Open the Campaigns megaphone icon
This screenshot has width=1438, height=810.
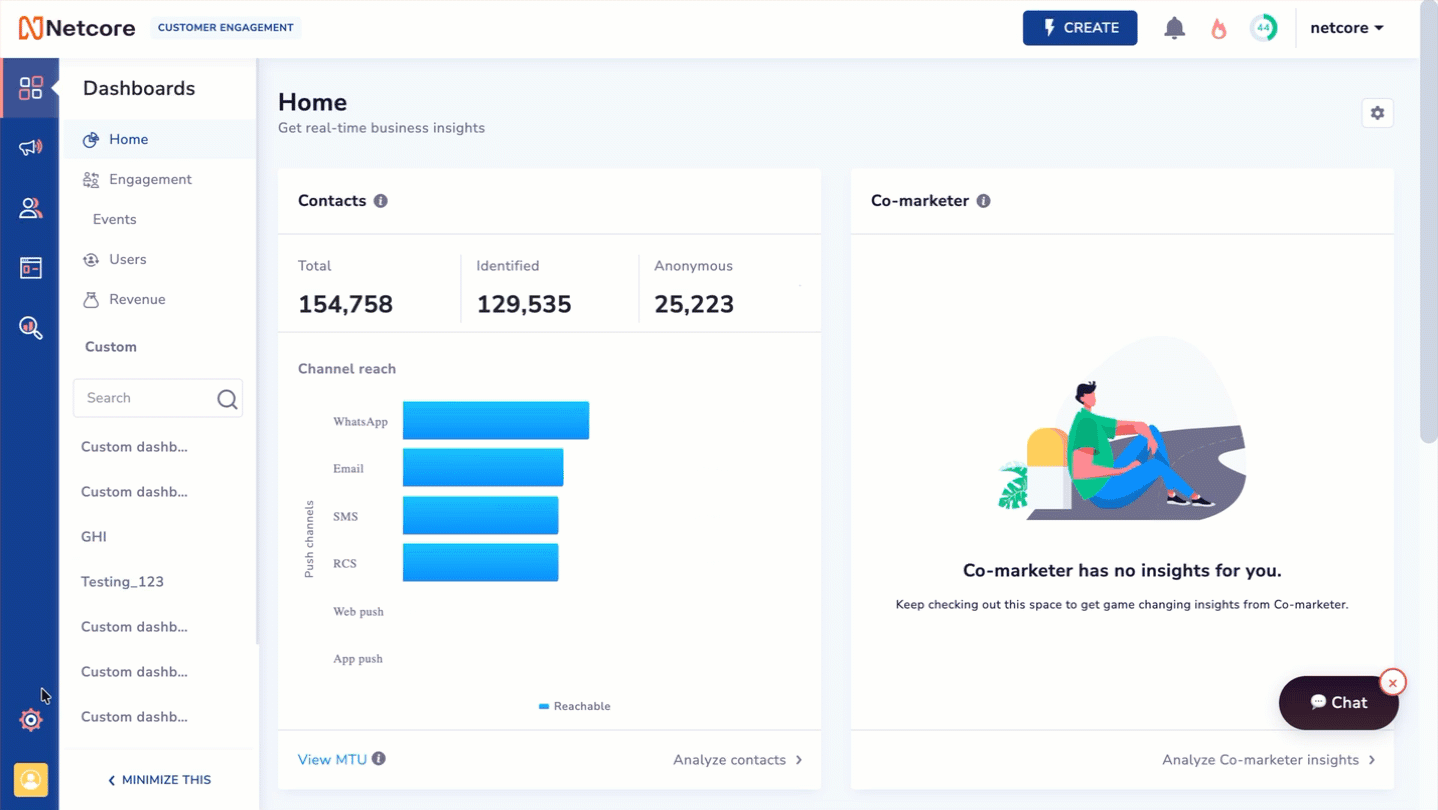(31, 148)
